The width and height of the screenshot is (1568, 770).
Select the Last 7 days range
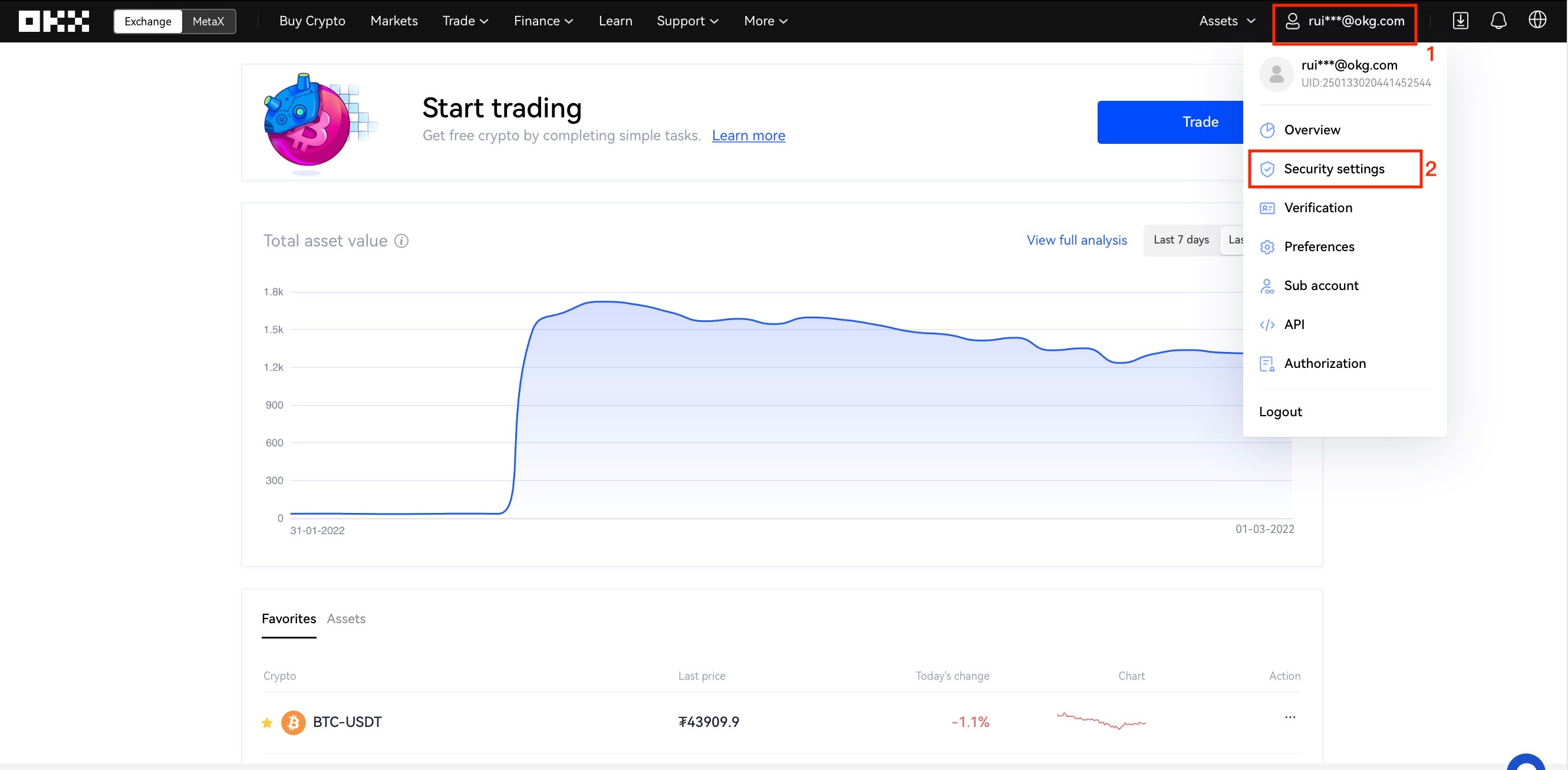tap(1181, 240)
